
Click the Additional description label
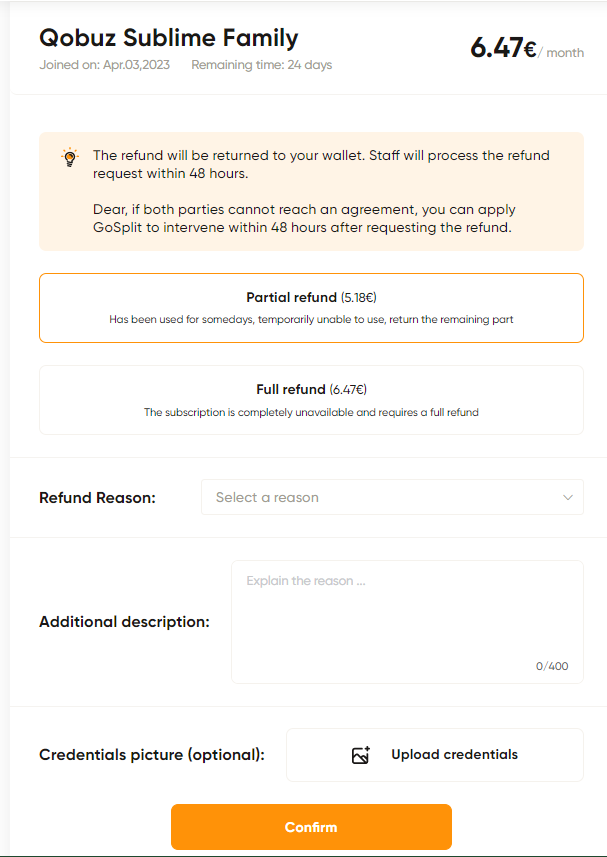[x=125, y=622]
